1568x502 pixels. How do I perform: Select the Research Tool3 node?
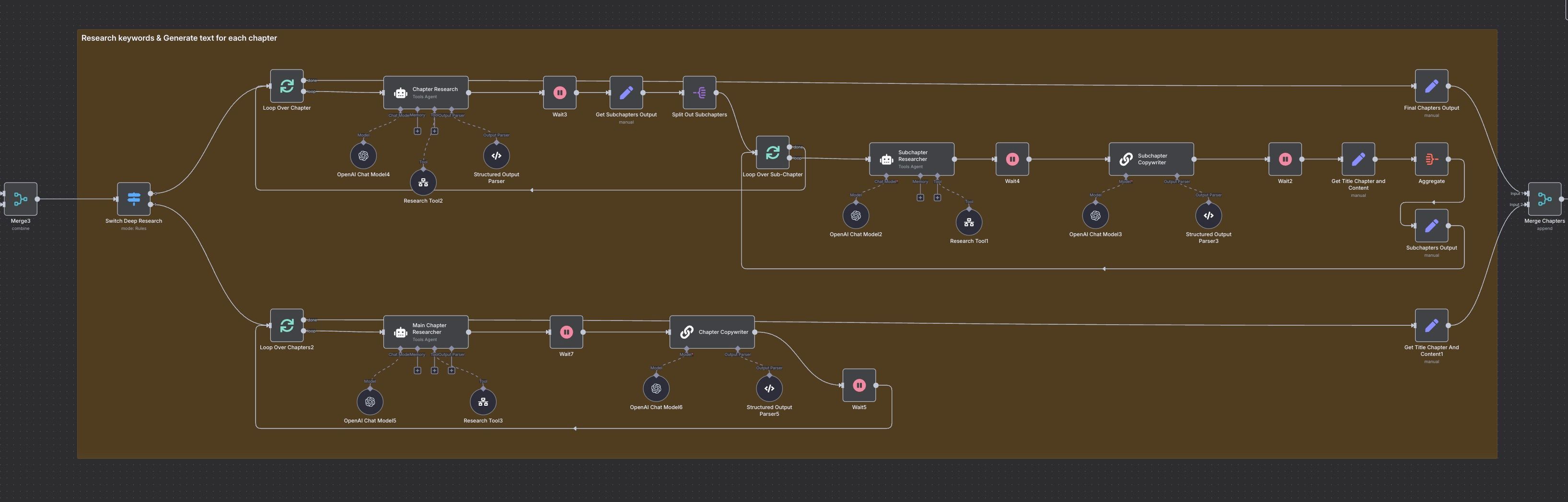point(483,401)
